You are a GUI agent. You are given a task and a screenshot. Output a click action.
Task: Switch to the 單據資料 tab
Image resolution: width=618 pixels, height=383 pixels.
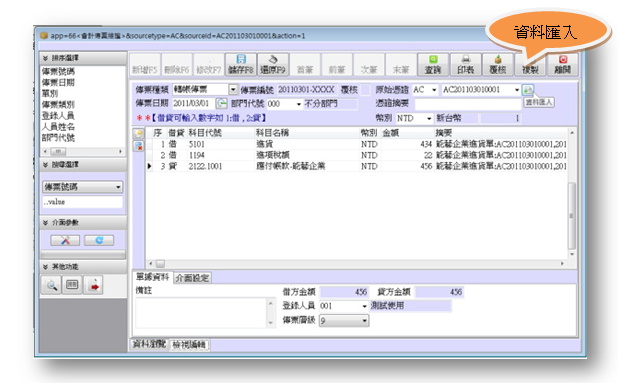[x=152, y=277]
